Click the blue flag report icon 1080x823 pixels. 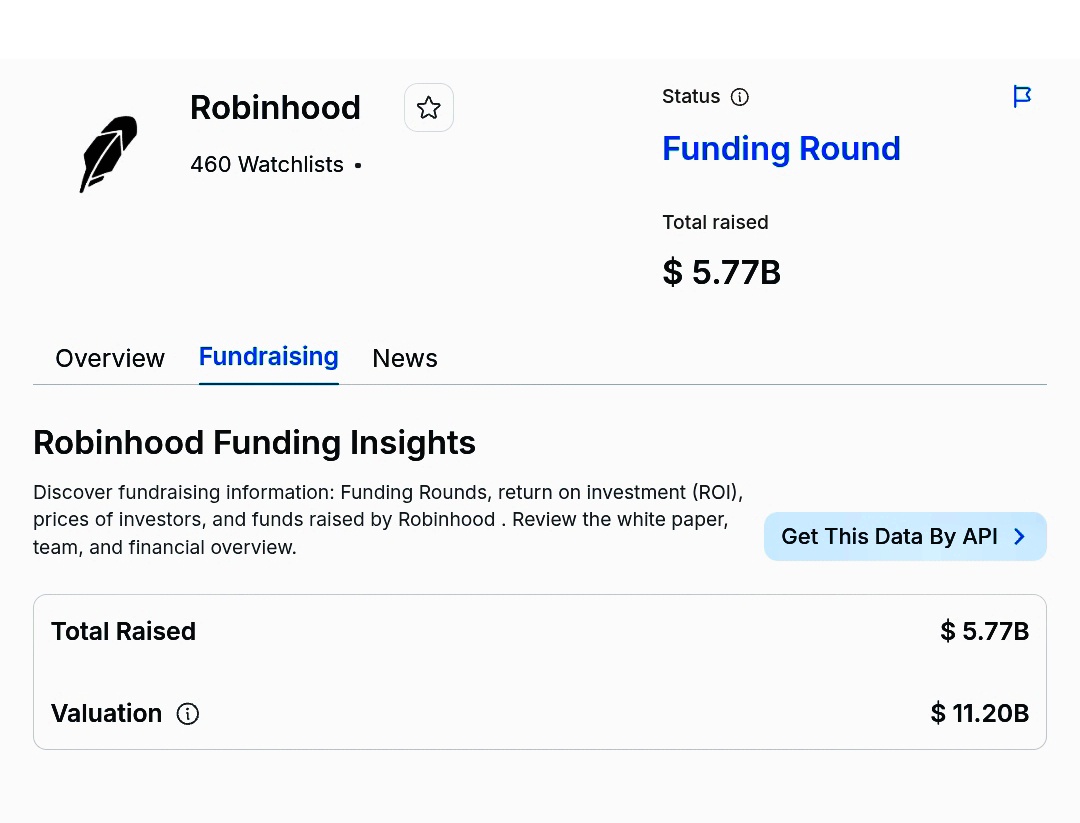pyautogui.click(x=1022, y=97)
